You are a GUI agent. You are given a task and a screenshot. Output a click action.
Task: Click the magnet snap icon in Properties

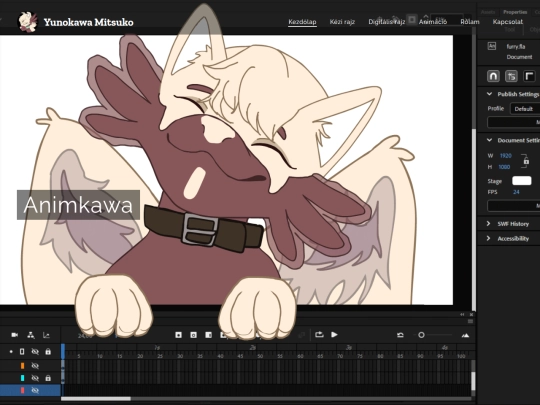point(493,76)
